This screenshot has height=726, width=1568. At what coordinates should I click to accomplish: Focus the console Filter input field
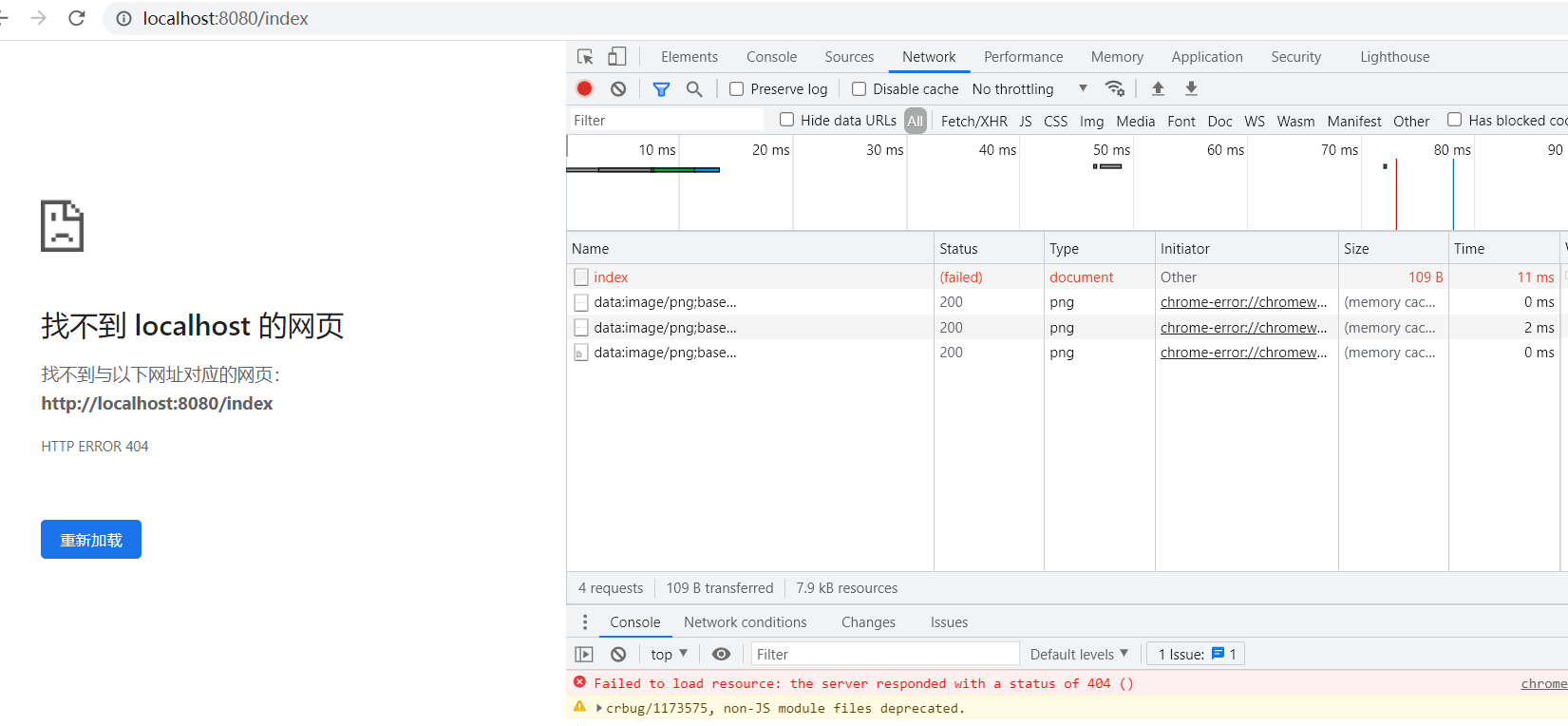pyautogui.click(x=885, y=654)
